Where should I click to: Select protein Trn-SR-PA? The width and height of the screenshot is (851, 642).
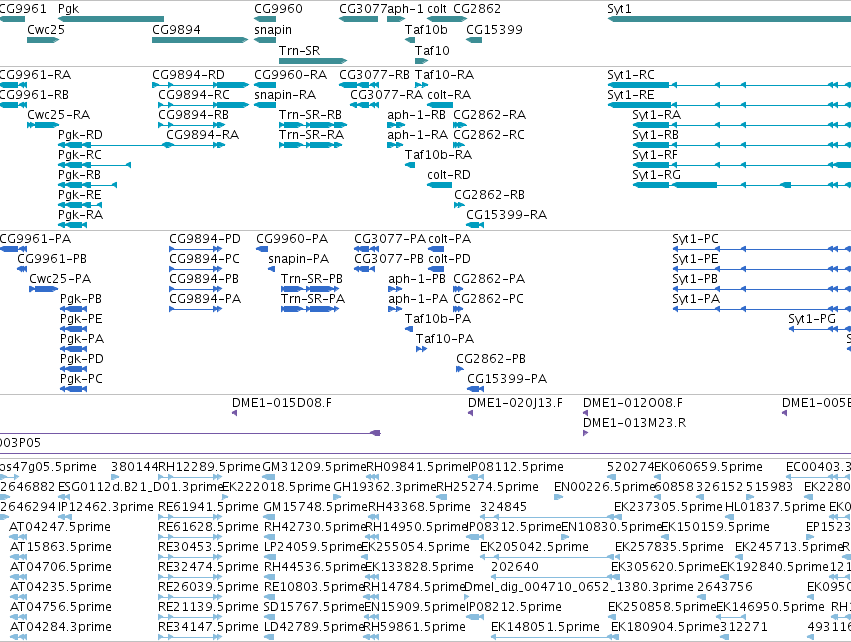[x=310, y=309]
